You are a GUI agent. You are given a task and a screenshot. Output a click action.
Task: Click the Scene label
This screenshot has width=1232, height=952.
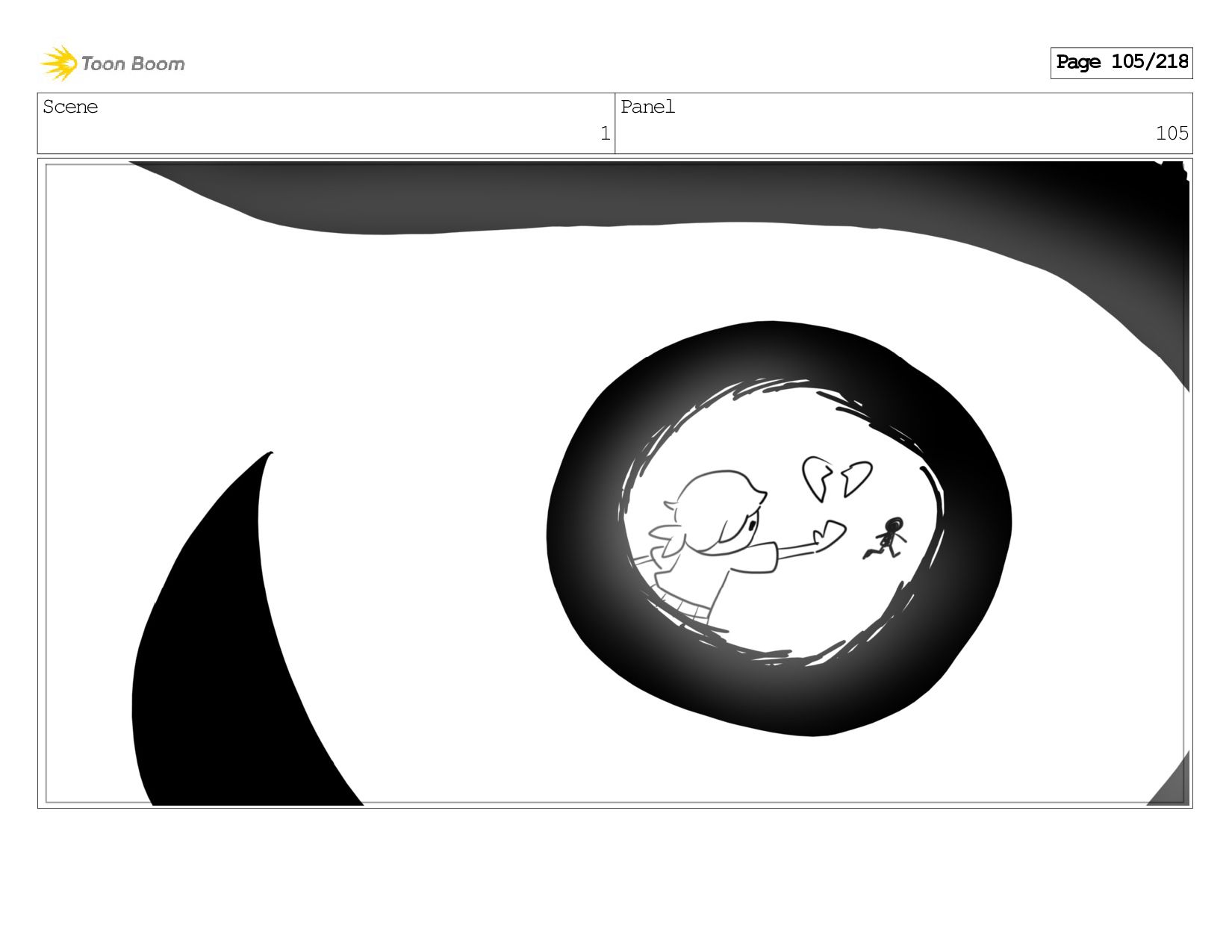coord(70,107)
